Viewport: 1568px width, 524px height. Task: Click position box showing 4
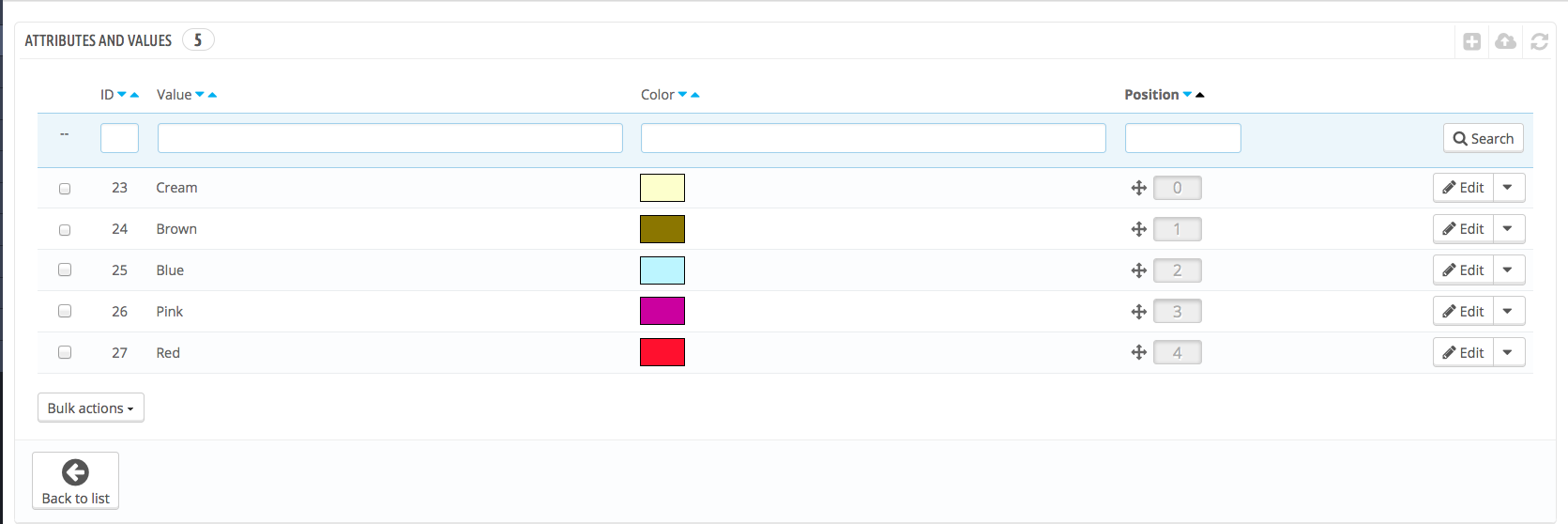(x=1177, y=353)
